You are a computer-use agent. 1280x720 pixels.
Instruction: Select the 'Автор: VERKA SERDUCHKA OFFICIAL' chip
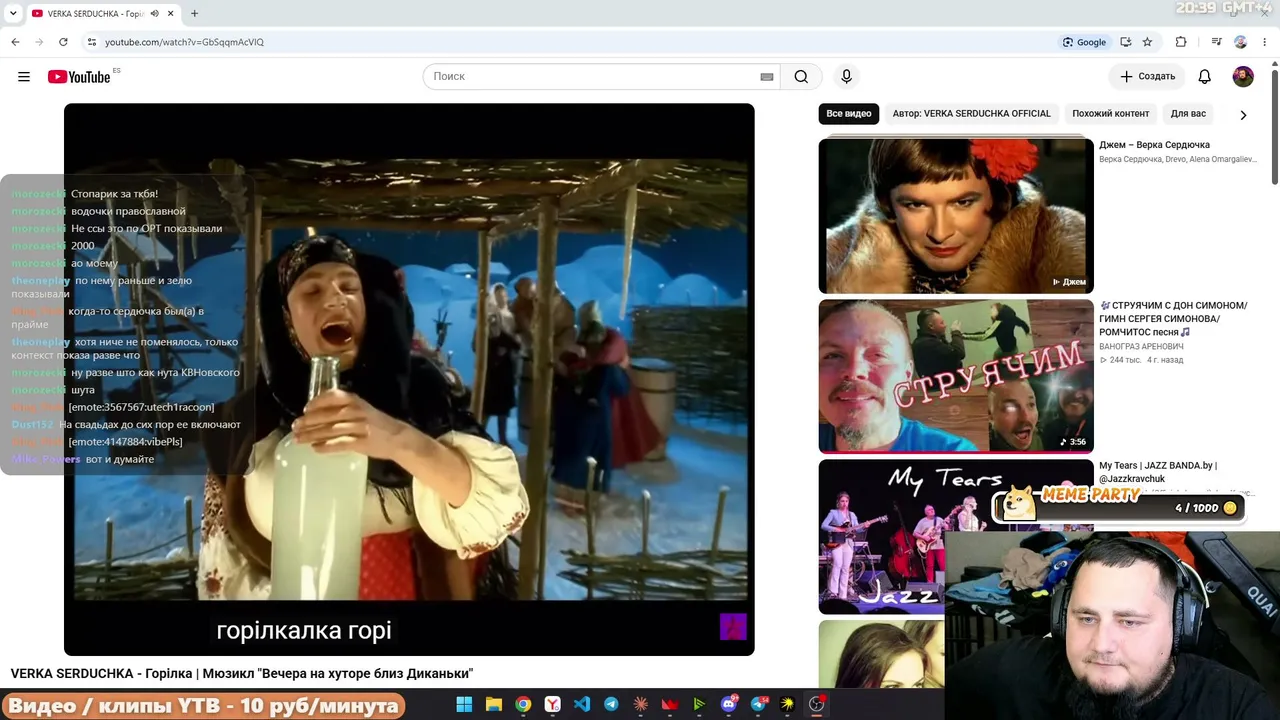pyautogui.click(x=972, y=114)
